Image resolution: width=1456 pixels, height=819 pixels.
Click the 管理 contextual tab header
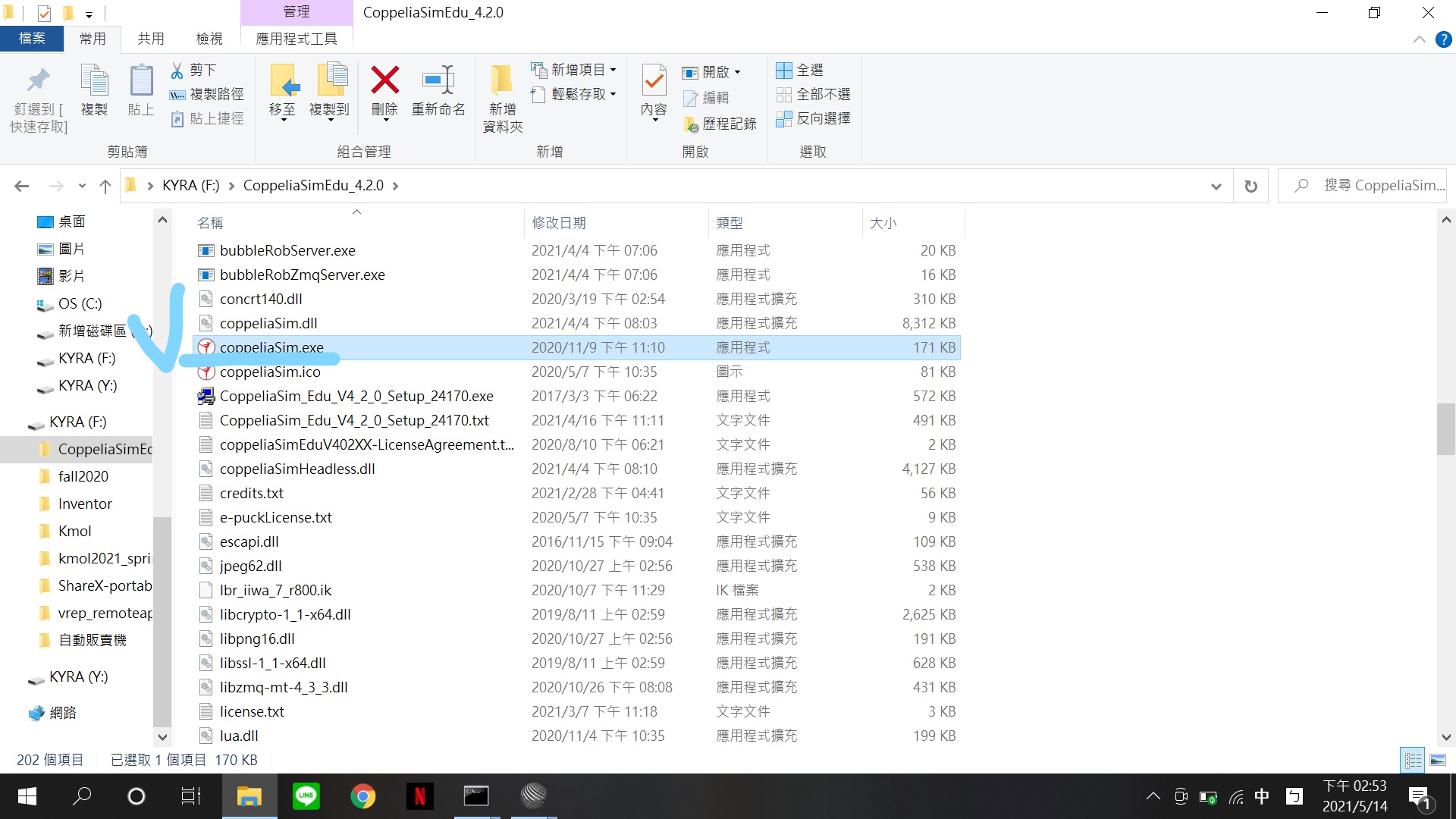(297, 12)
